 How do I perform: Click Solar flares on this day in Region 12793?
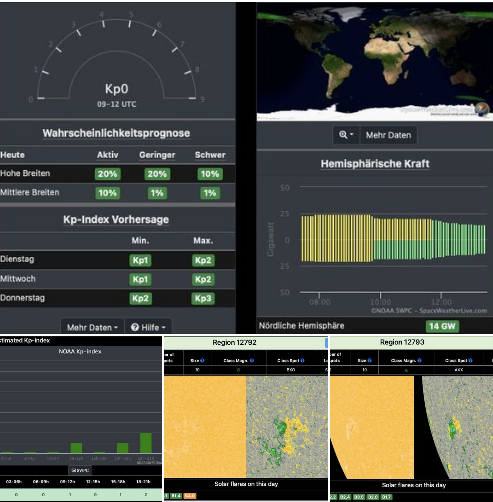[x=414, y=485]
